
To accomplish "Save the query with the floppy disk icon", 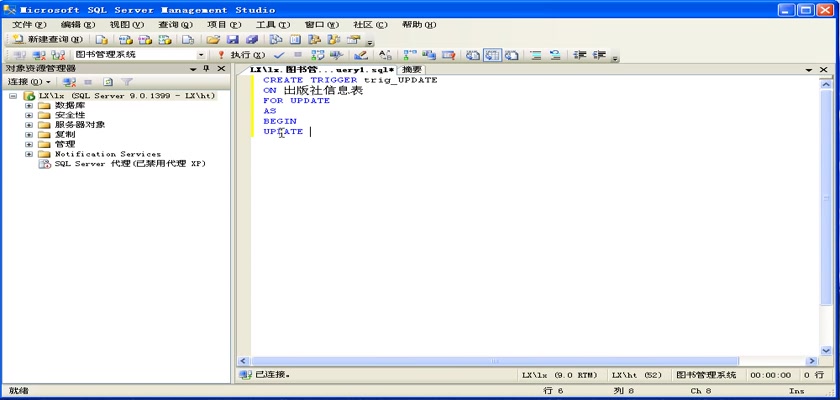I will (232, 40).
